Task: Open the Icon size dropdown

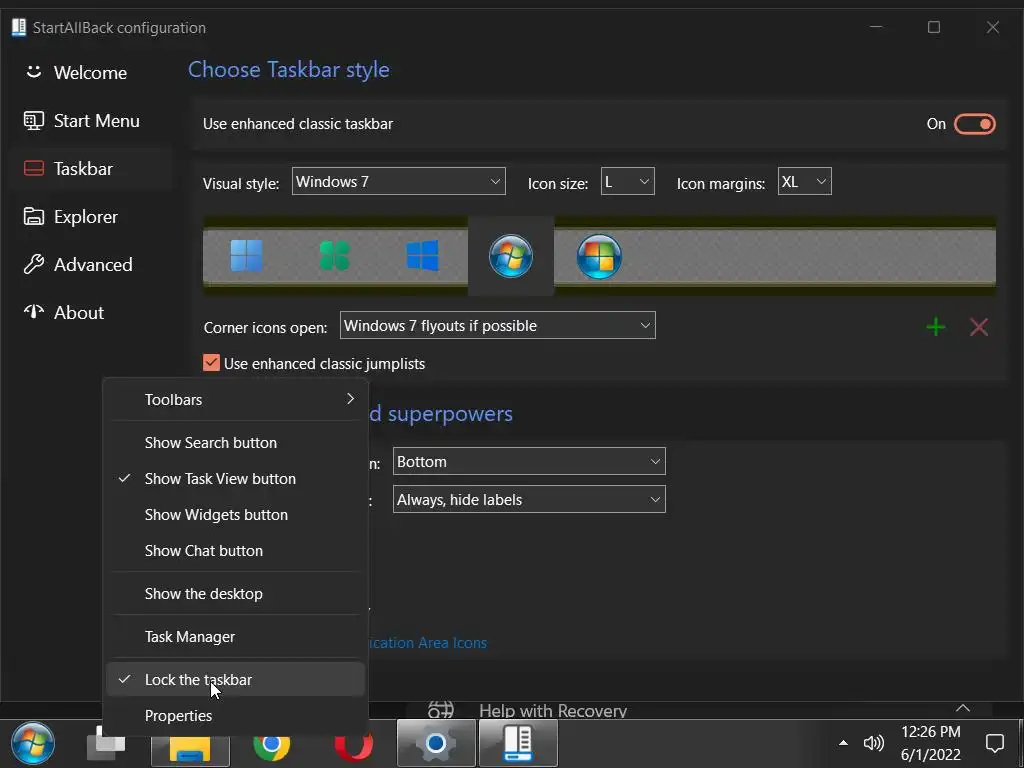Action: click(x=627, y=182)
